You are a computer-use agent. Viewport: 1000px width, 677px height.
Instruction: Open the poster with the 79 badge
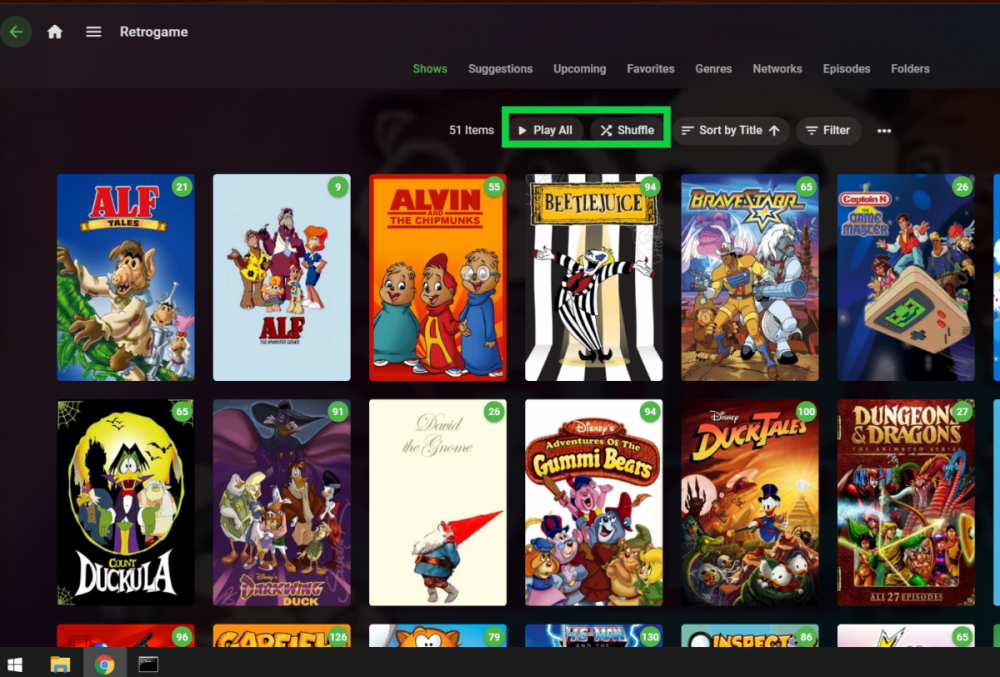click(438, 636)
